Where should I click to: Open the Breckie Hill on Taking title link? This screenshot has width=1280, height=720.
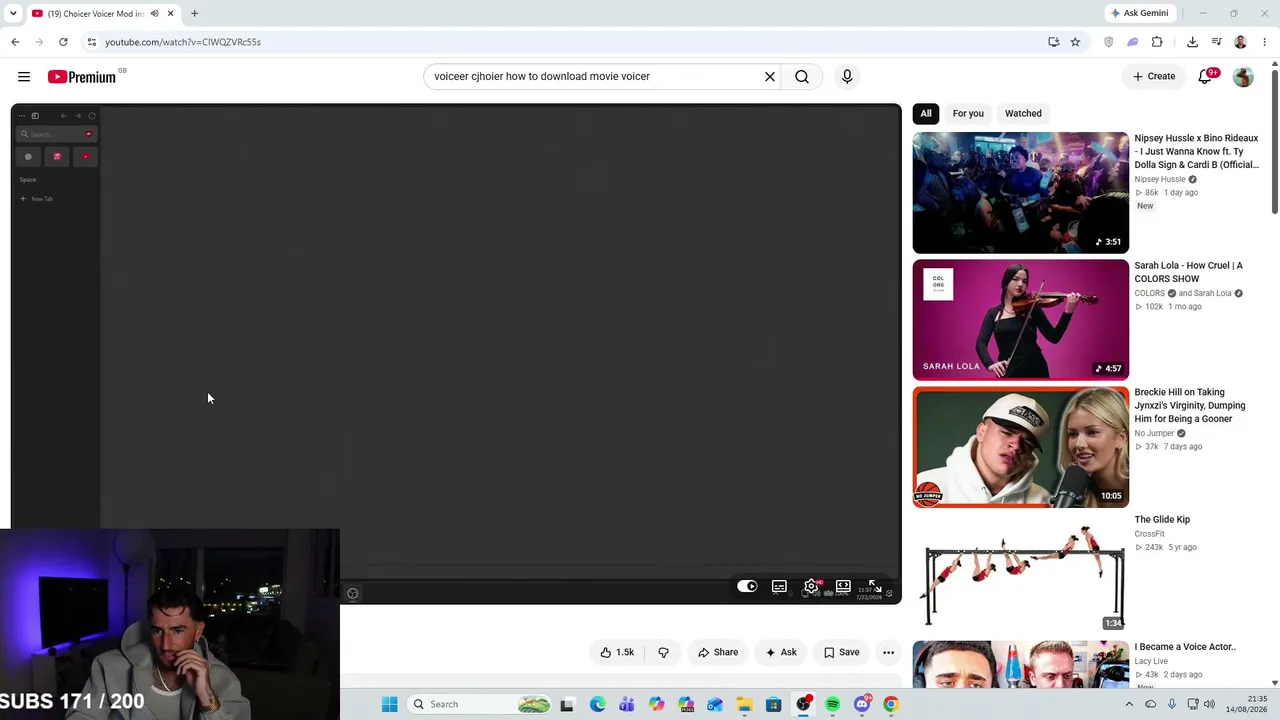tap(1190, 406)
